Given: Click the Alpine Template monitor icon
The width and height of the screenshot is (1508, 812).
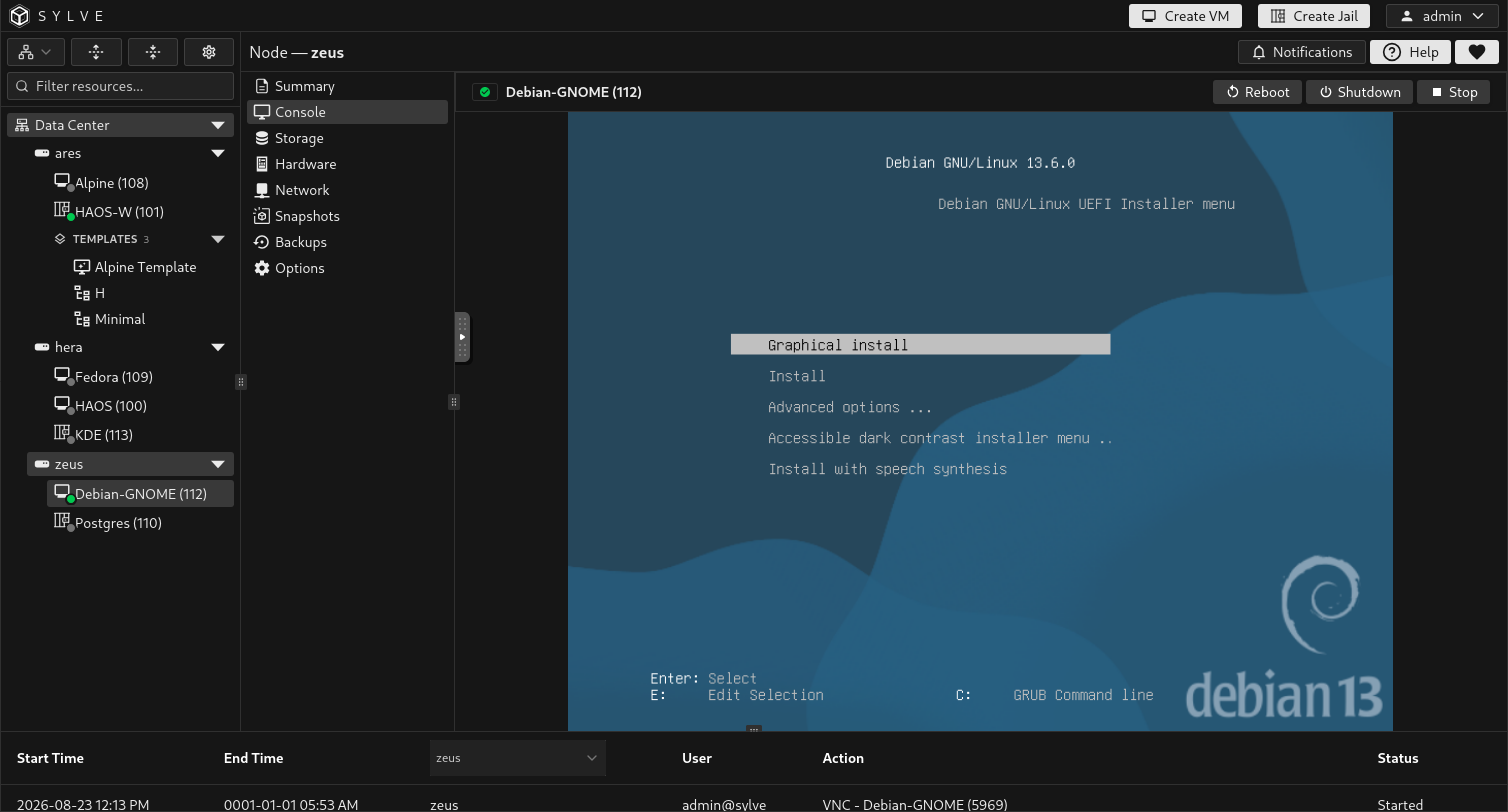Looking at the screenshot, I should coord(82,267).
